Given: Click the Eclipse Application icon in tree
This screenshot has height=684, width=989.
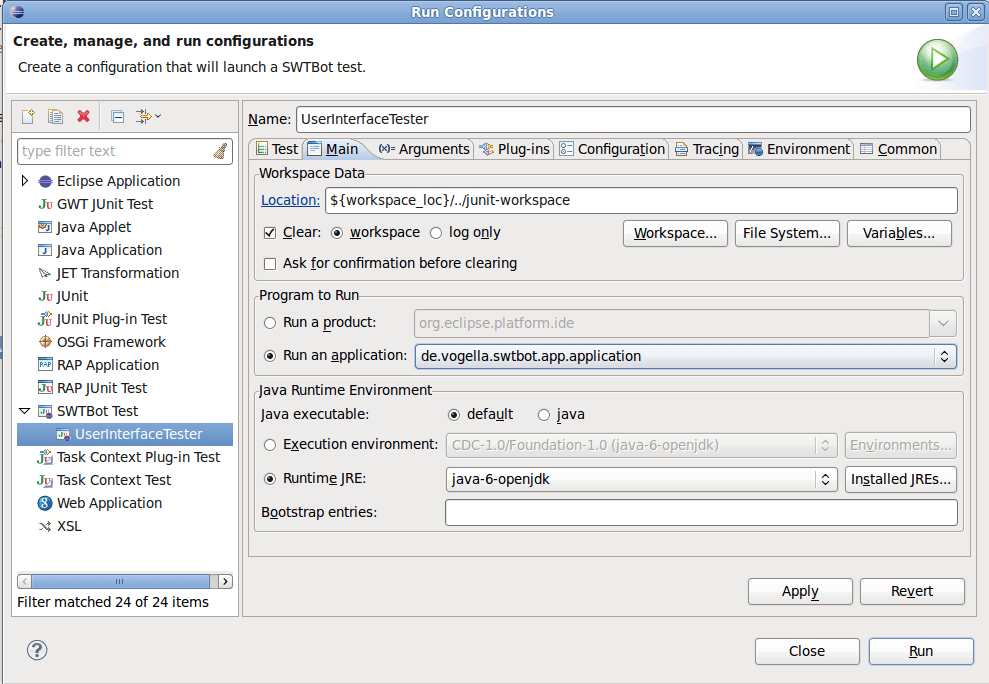Looking at the screenshot, I should click(45, 182).
